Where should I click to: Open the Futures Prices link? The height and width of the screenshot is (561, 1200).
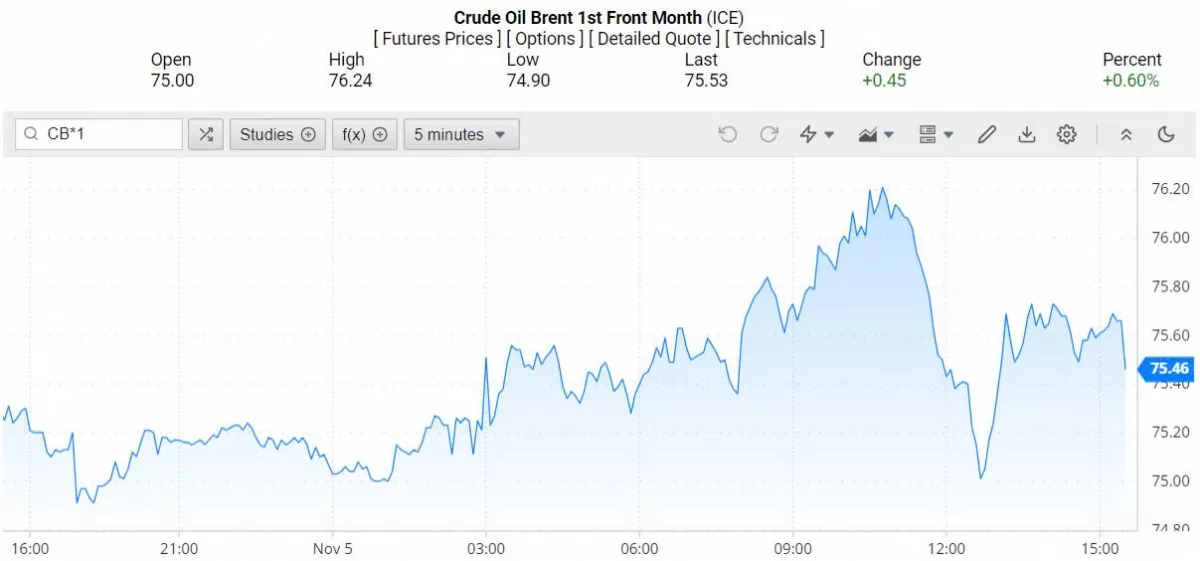[437, 39]
